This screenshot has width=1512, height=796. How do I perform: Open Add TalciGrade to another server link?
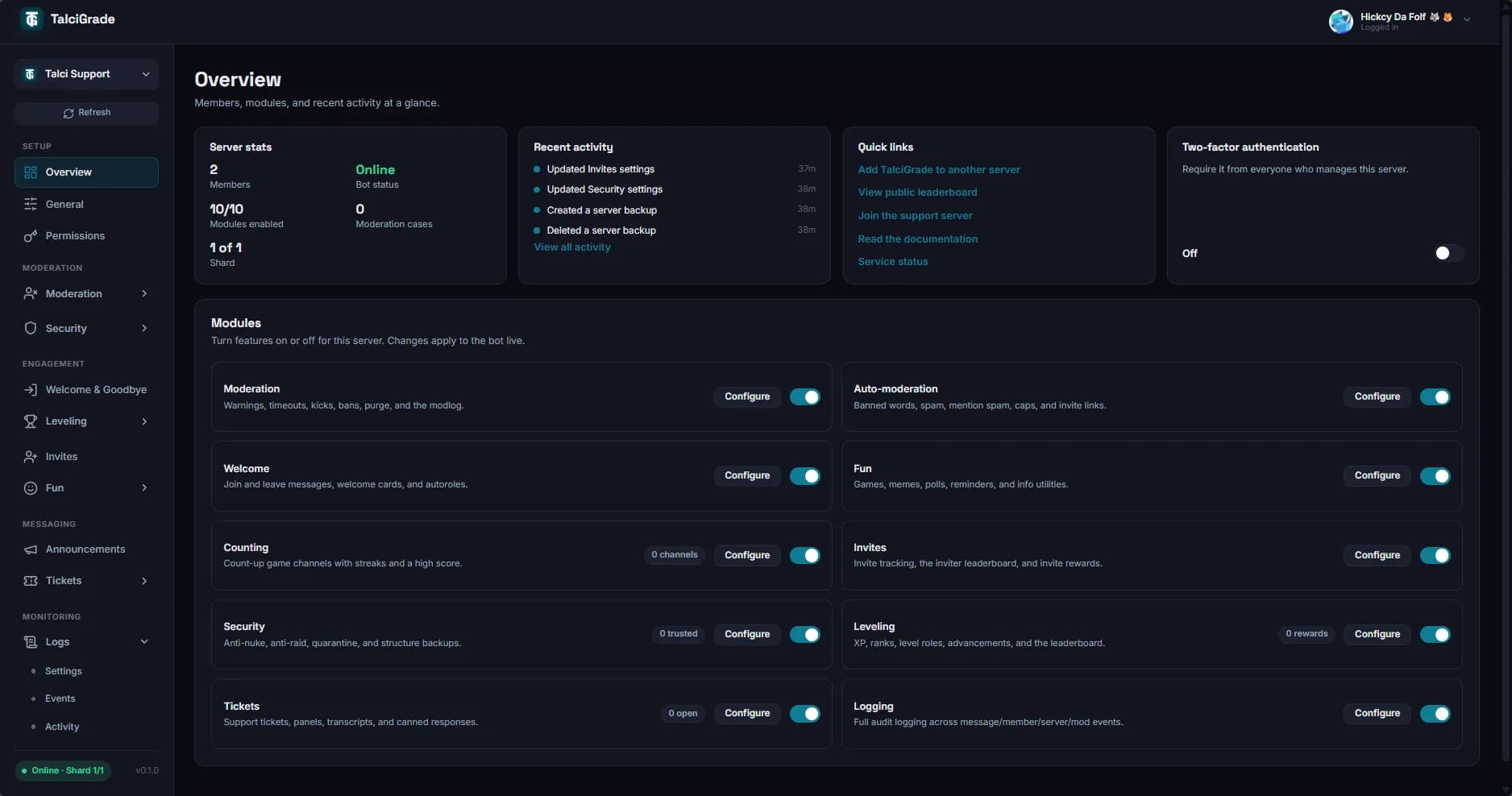[x=939, y=170]
